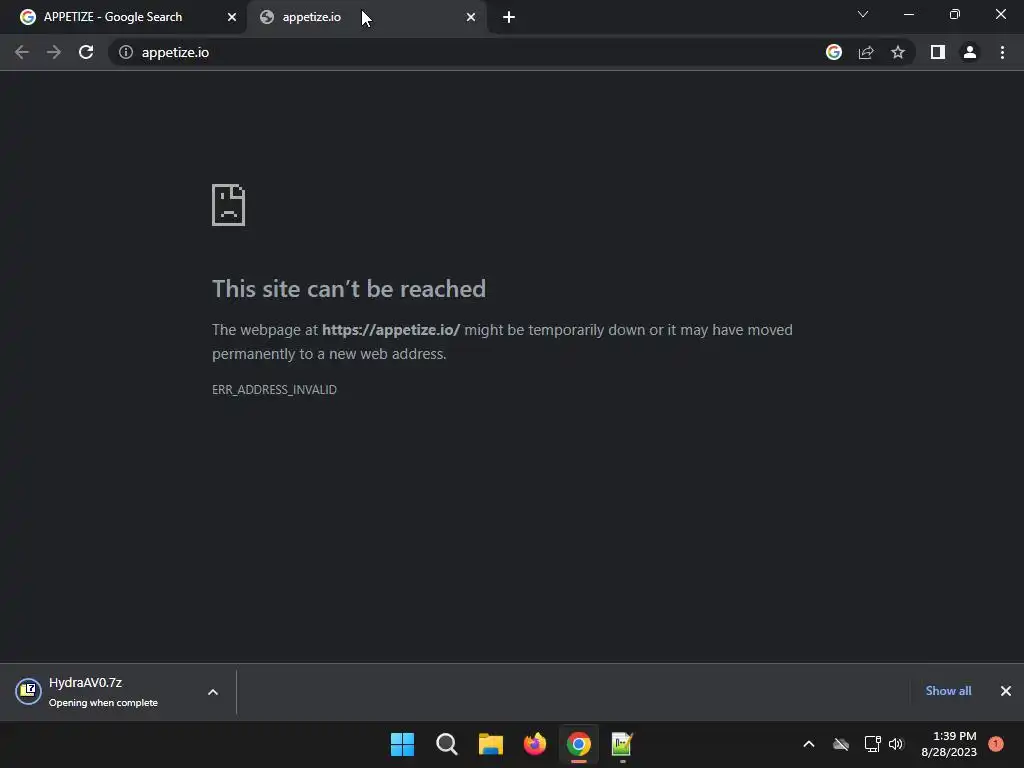View site information icon in address bar
The height and width of the screenshot is (768, 1024).
[x=126, y=52]
